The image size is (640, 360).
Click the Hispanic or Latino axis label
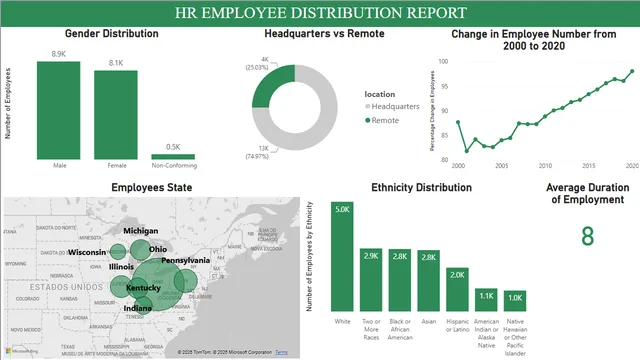click(x=458, y=326)
